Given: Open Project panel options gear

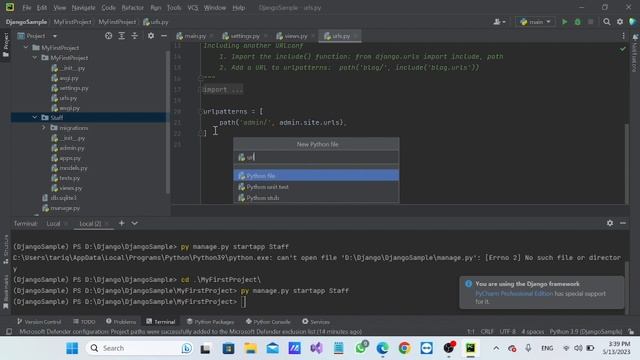Looking at the screenshot, I should [x=151, y=36].
